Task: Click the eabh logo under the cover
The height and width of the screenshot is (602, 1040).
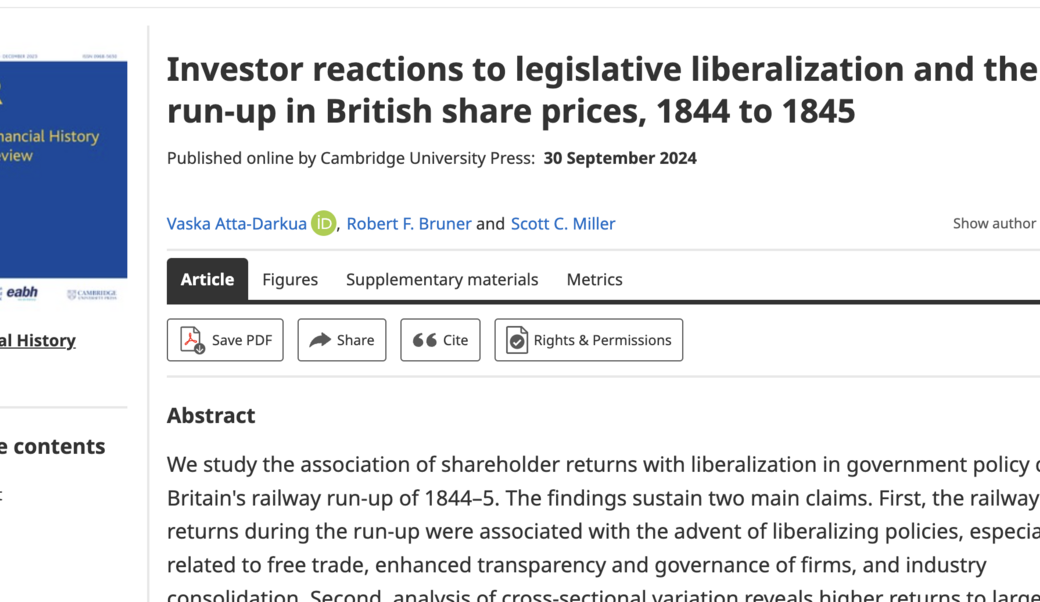Action: click(21, 292)
